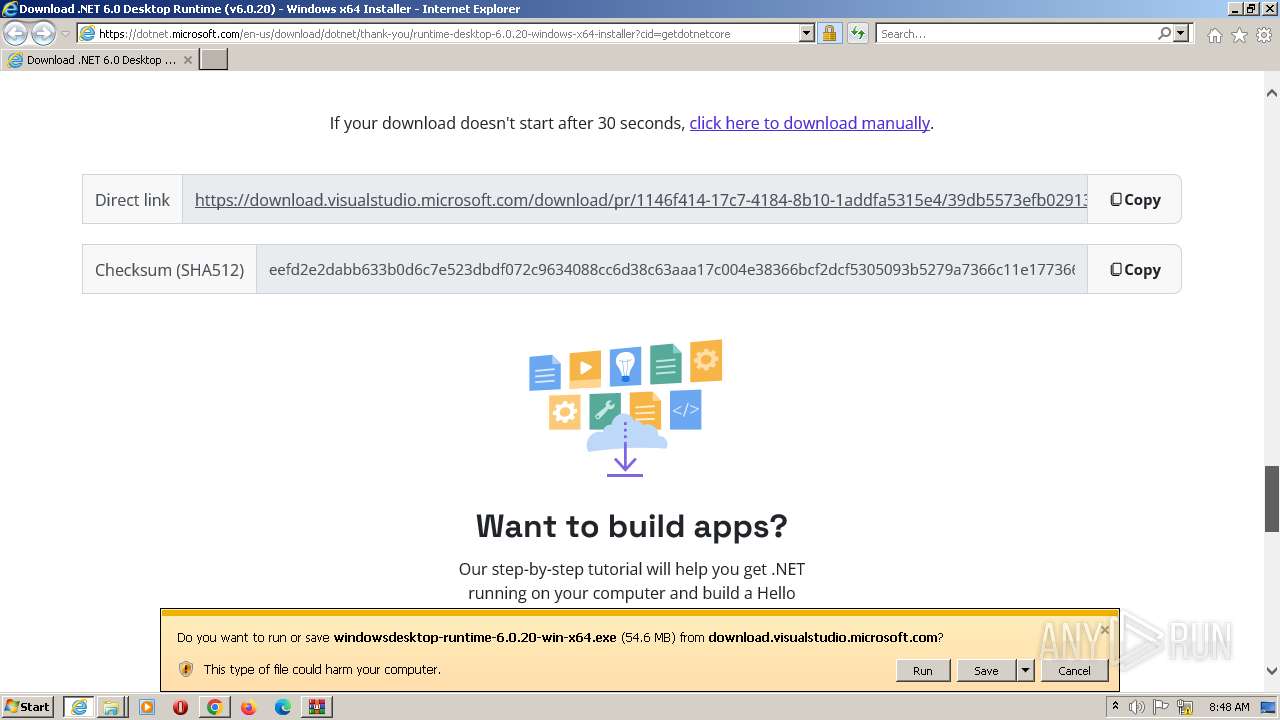This screenshot has width=1280, height=720.
Task: Expand the address bar autocomplete dropdown
Action: (807, 33)
